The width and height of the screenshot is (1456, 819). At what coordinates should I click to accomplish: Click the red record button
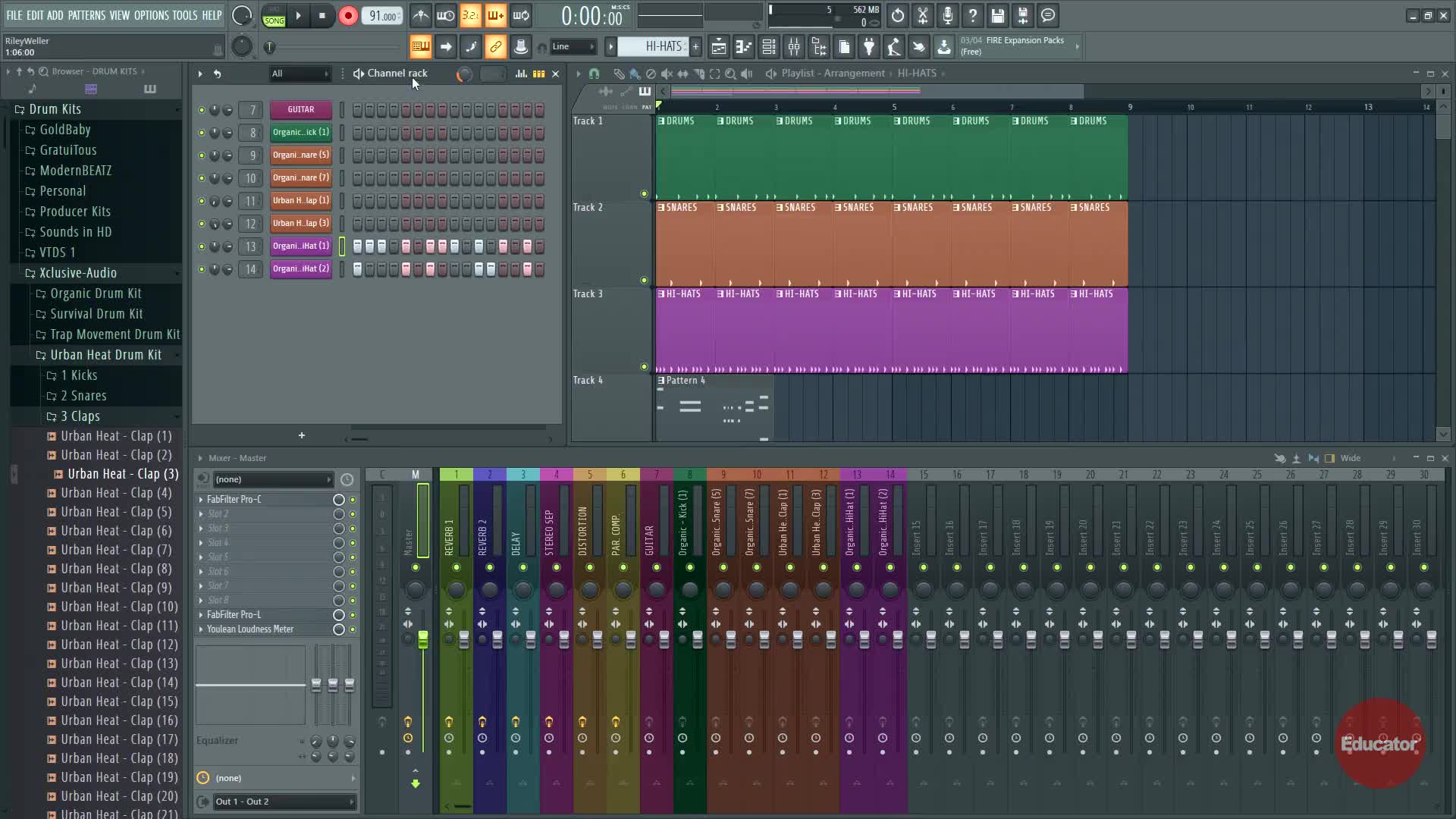click(x=348, y=16)
